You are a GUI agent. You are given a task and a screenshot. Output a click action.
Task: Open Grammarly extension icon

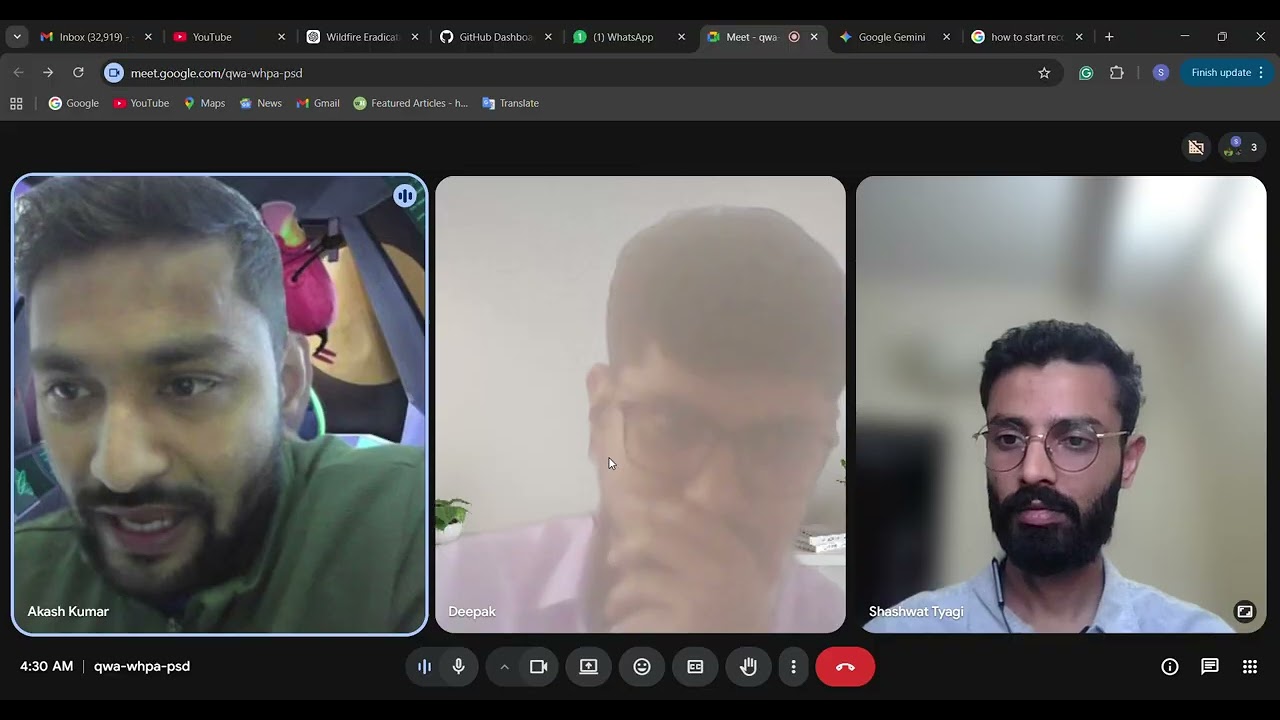(x=1086, y=73)
